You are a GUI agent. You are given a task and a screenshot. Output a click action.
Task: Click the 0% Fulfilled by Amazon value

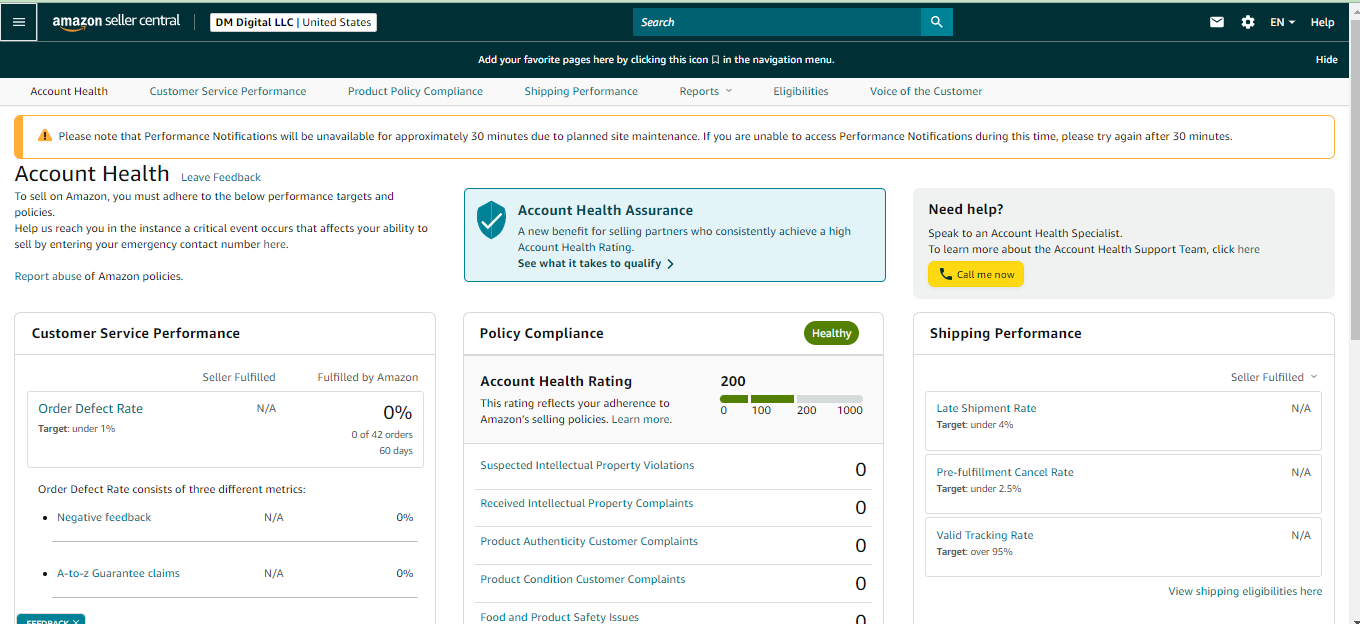(x=398, y=412)
